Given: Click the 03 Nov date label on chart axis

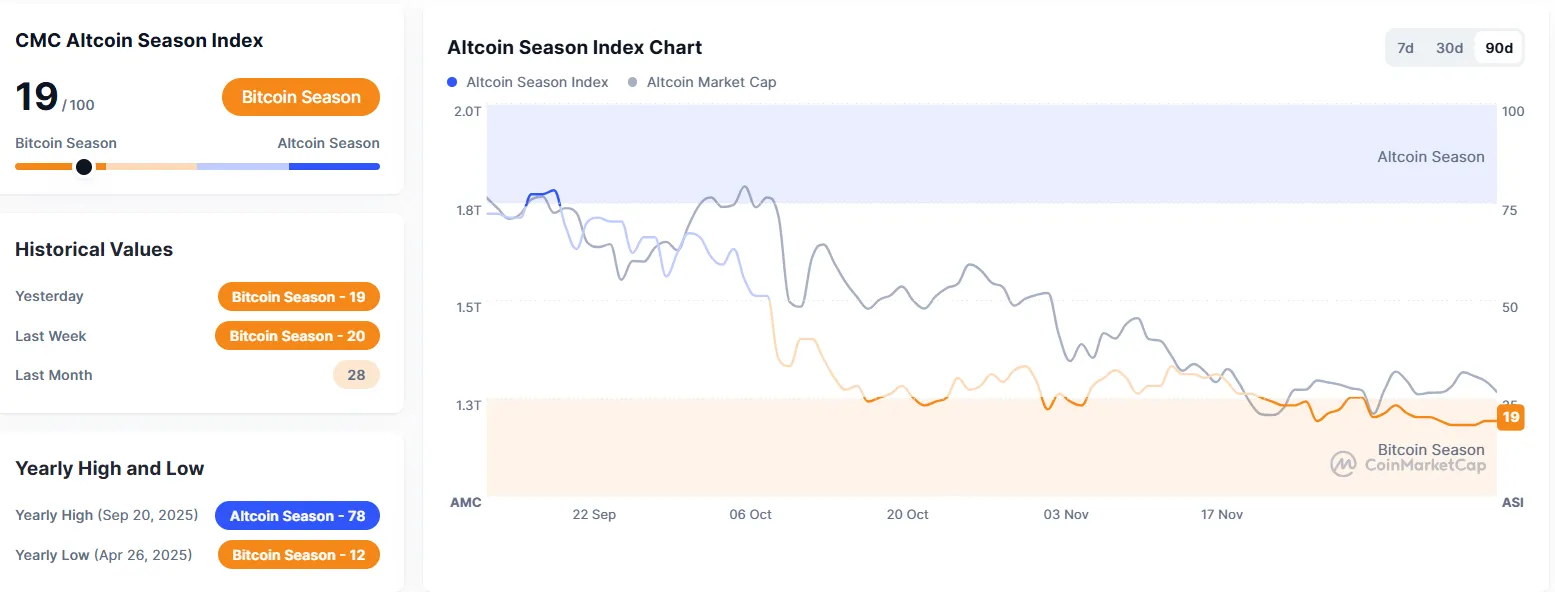Looking at the screenshot, I should (x=1066, y=514).
